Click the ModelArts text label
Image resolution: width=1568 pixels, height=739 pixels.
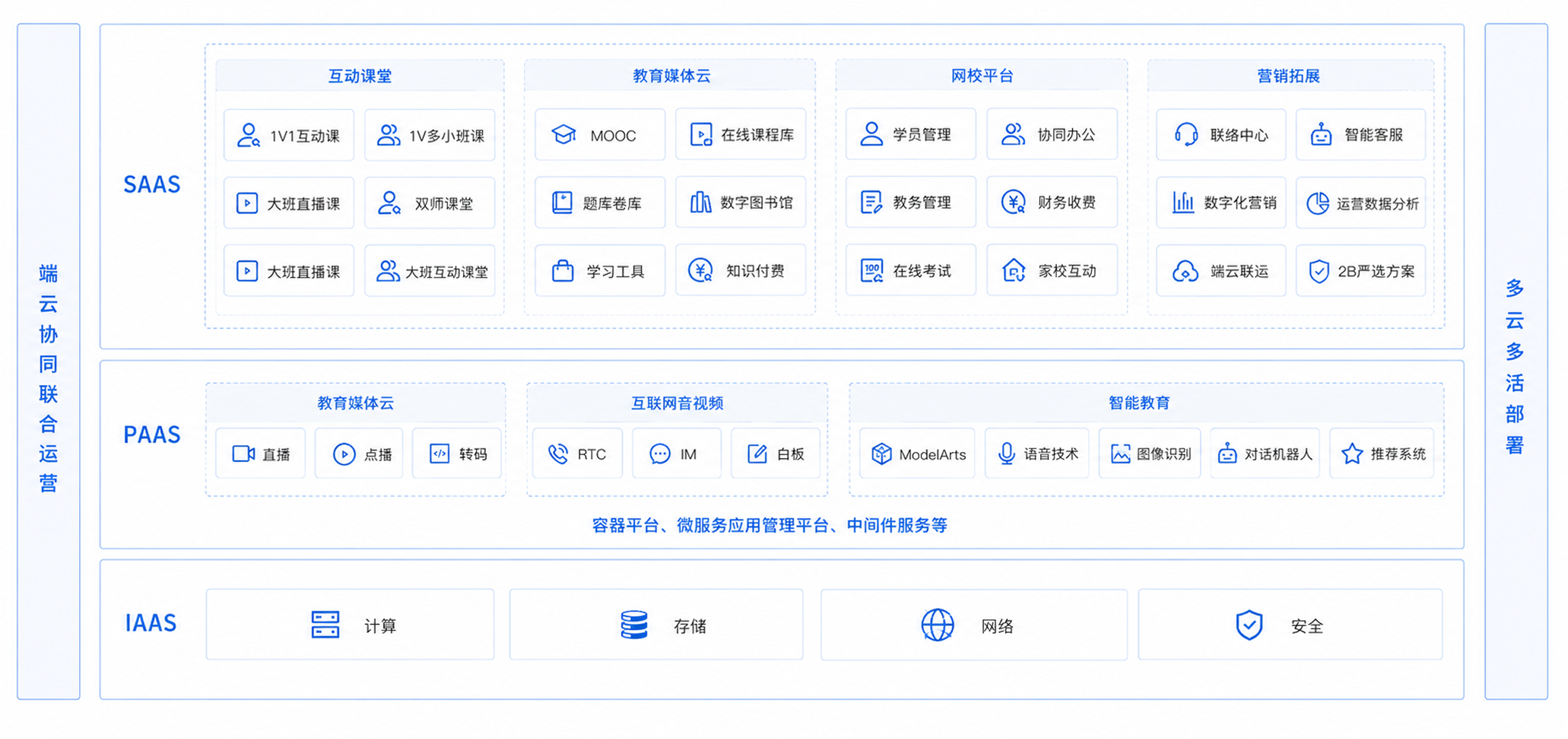(933, 455)
